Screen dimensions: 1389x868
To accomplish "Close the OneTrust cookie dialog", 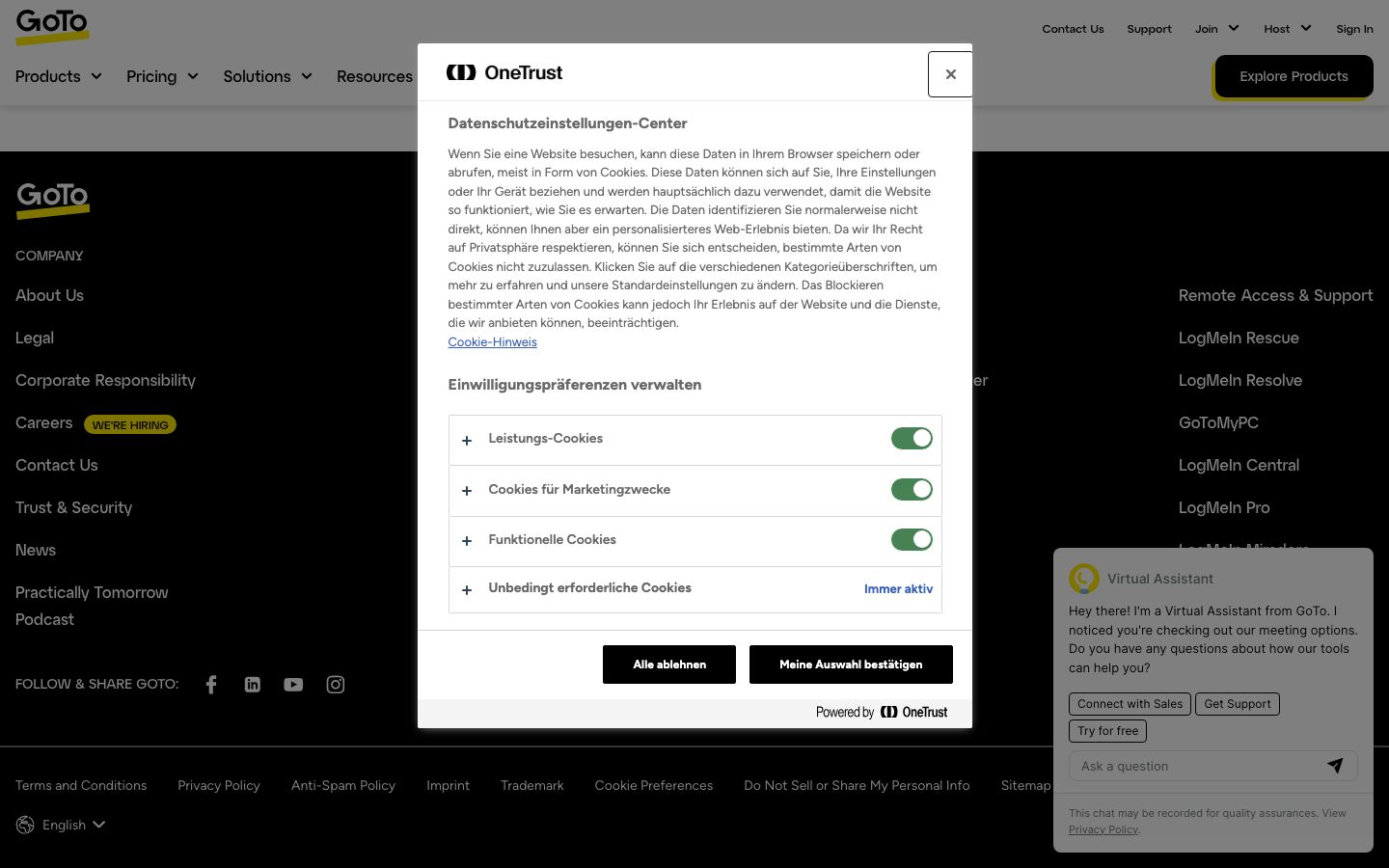I will point(950,74).
